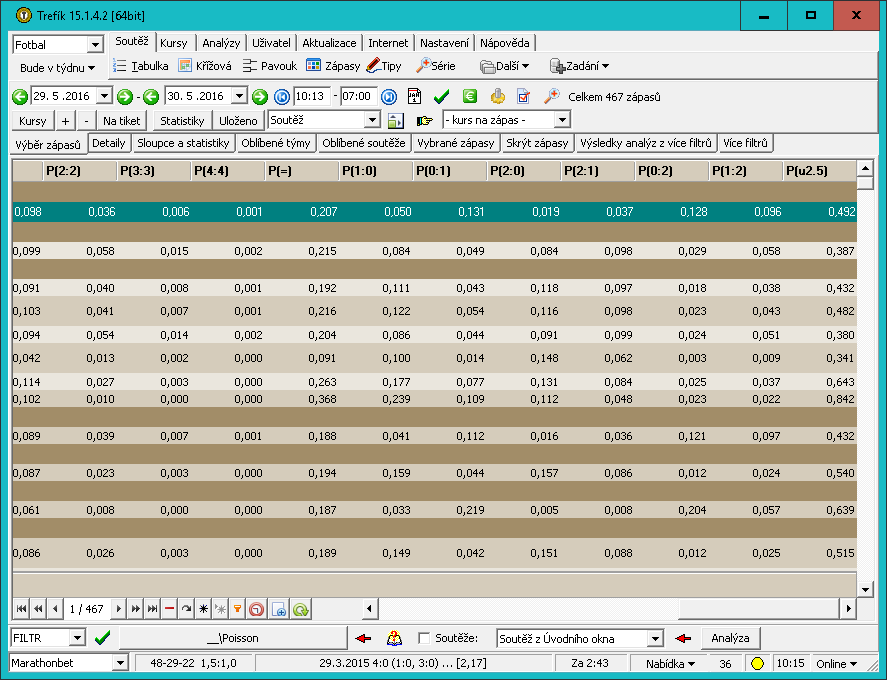Enable the Soutěže checkbox
Screen dimensions: 887x680
(424, 638)
